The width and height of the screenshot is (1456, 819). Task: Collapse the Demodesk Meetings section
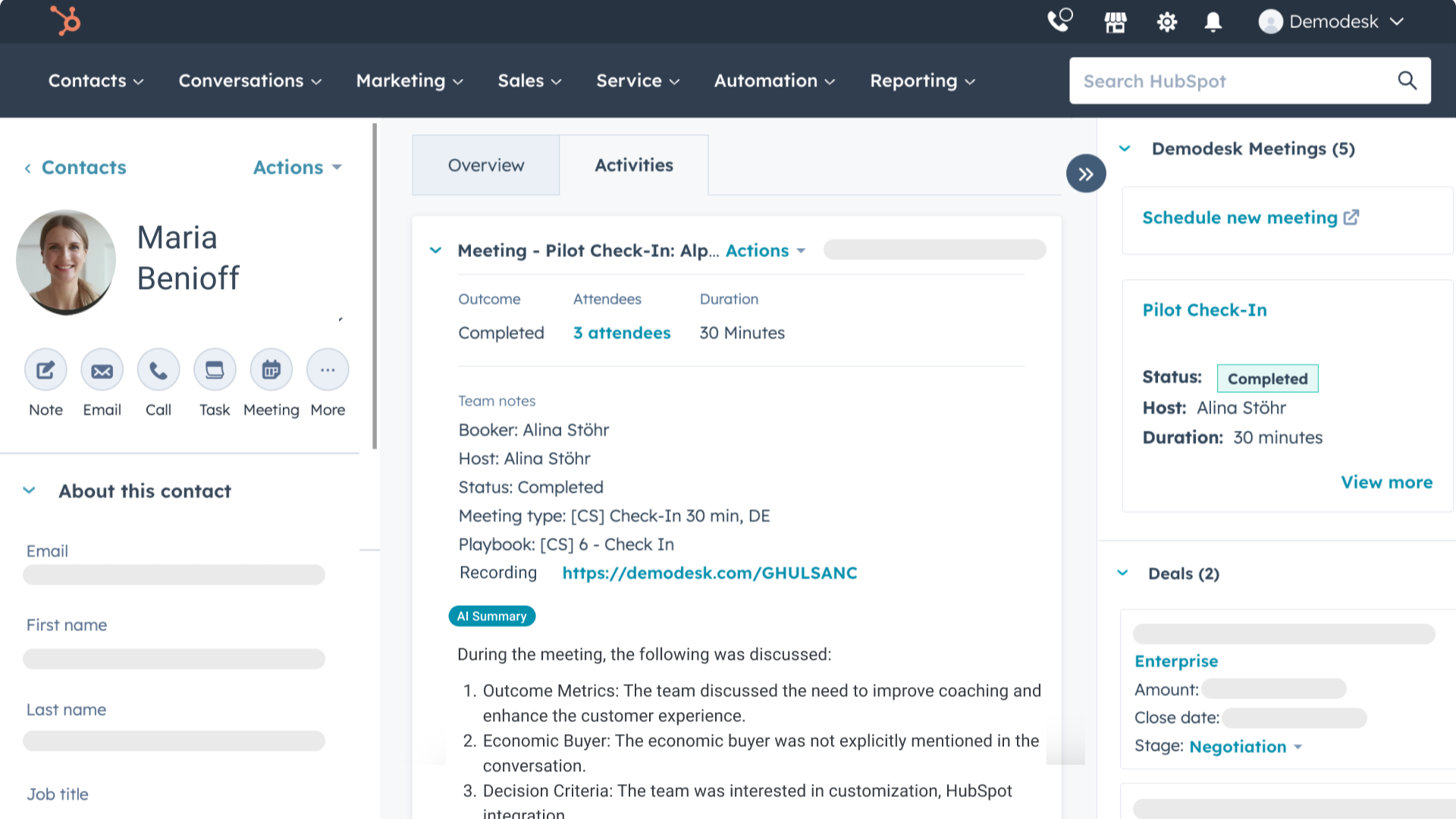[x=1125, y=149]
